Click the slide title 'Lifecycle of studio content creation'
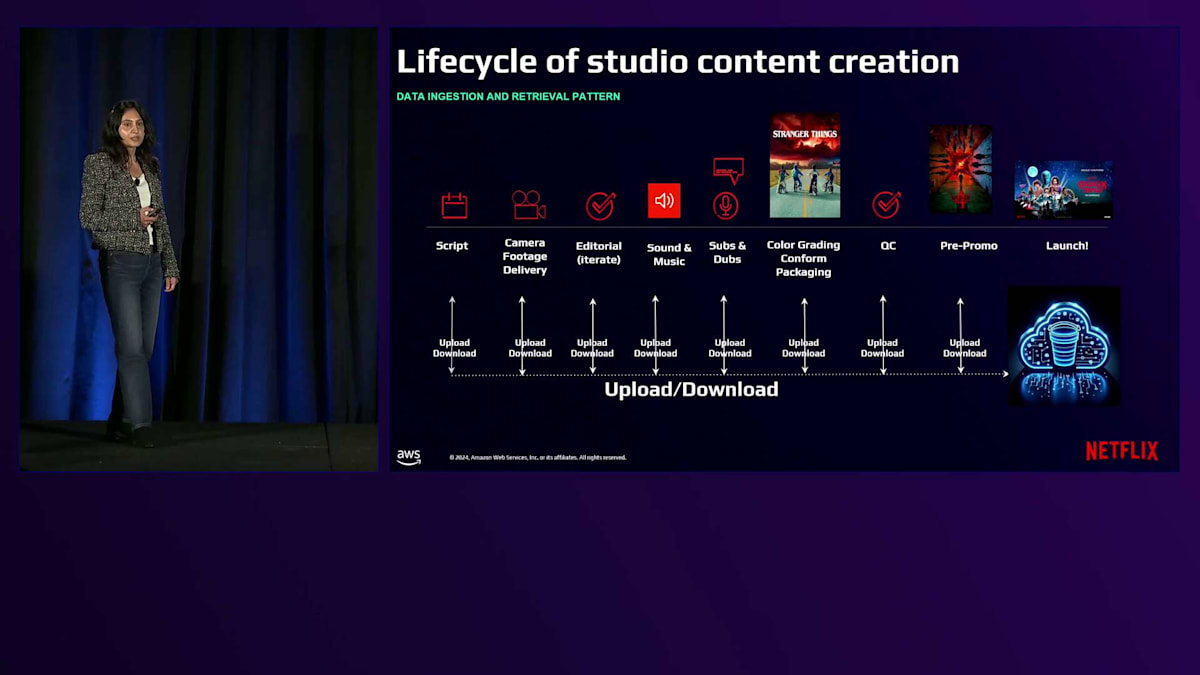 click(678, 62)
